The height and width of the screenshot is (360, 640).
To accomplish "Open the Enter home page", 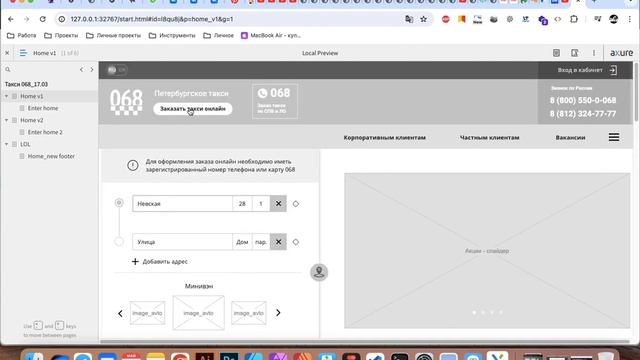I will click(43, 108).
